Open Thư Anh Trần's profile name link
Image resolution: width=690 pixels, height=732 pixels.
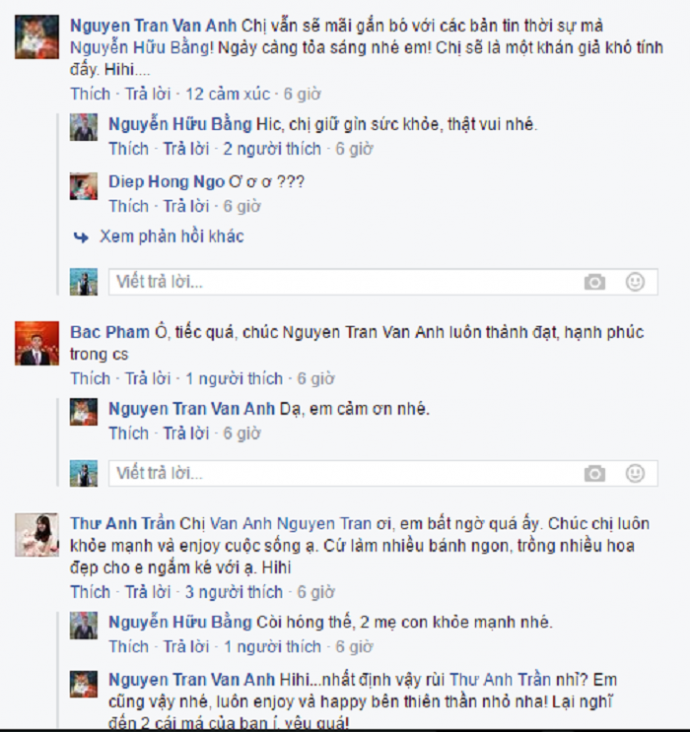tap(122, 524)
